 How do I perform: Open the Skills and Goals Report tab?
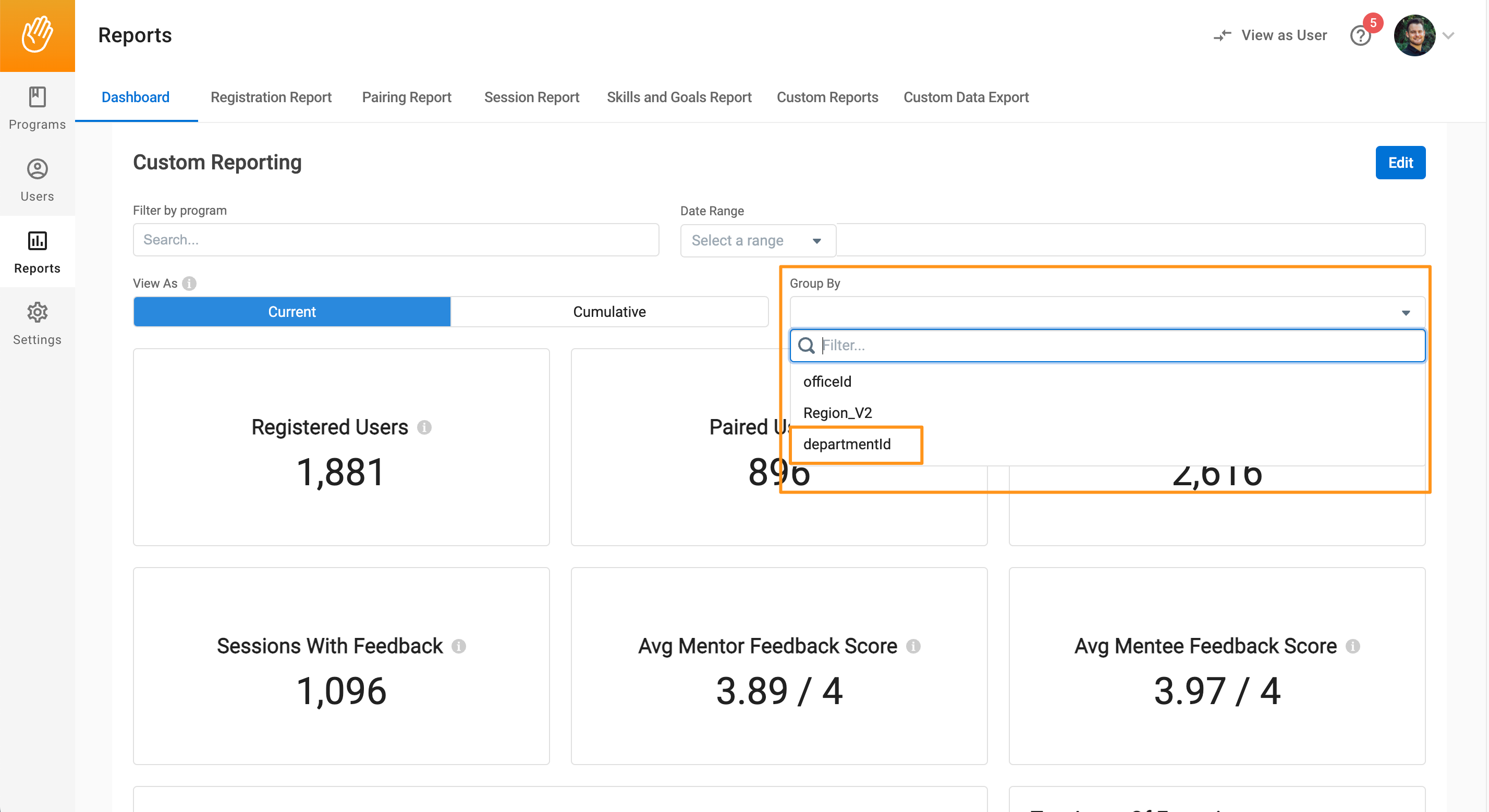[x=679, y=97]
